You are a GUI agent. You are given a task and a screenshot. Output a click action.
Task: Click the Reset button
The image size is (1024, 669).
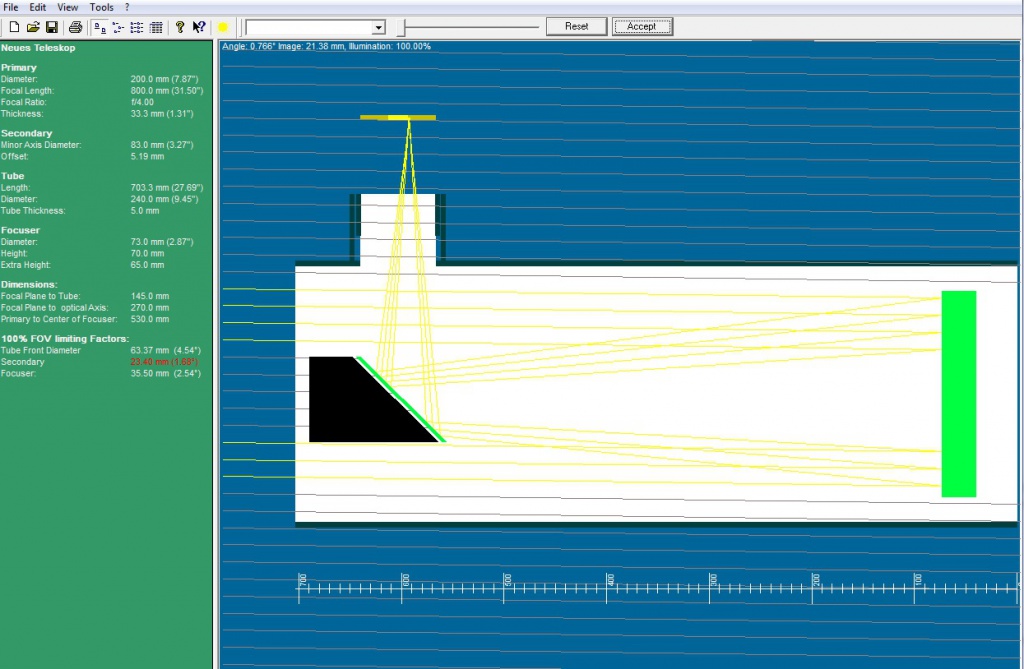[577, 26]
